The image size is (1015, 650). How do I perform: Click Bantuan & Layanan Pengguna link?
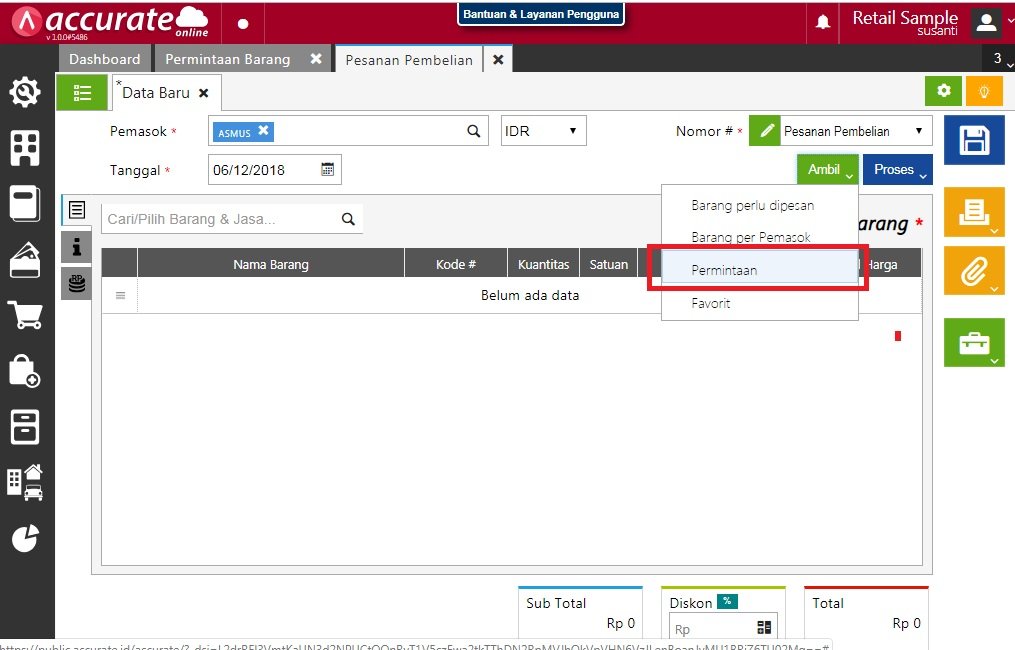point(541,14)
